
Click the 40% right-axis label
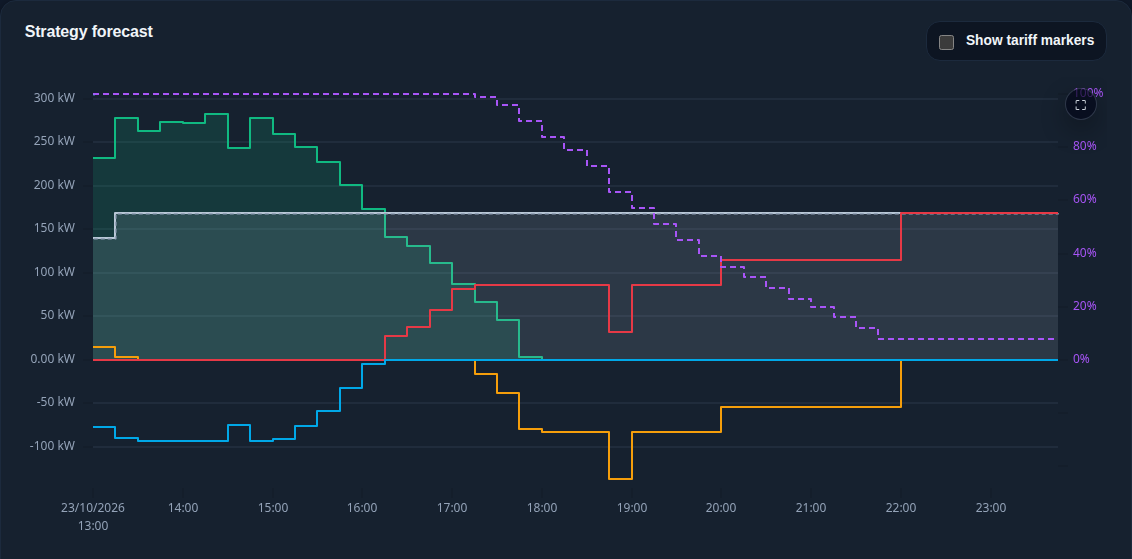click(x=1084, y=253)
